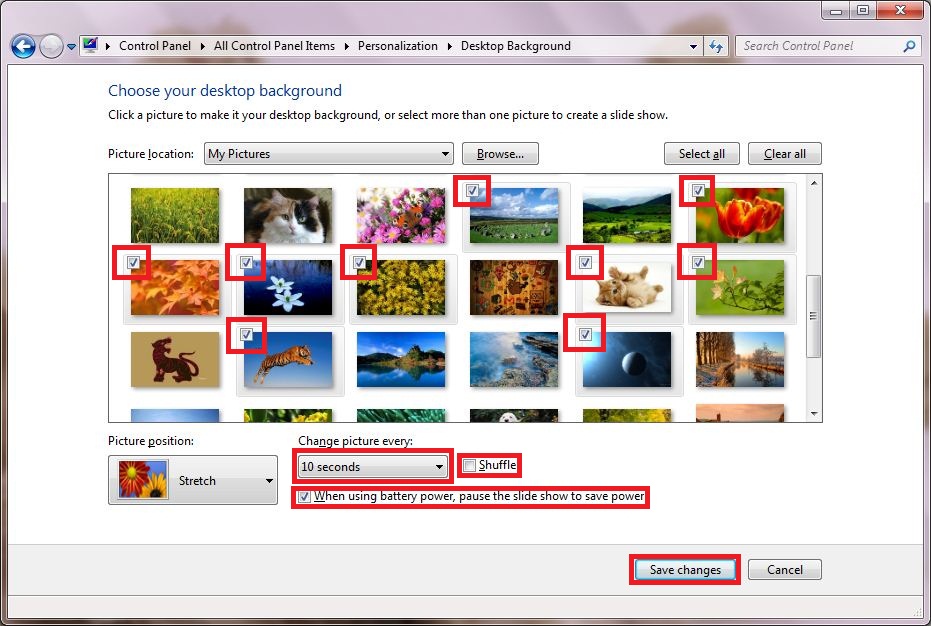Click the Browse button
The height and width of the screenshot is (626, 931).
pyautogui.click(x=500, y=154)
